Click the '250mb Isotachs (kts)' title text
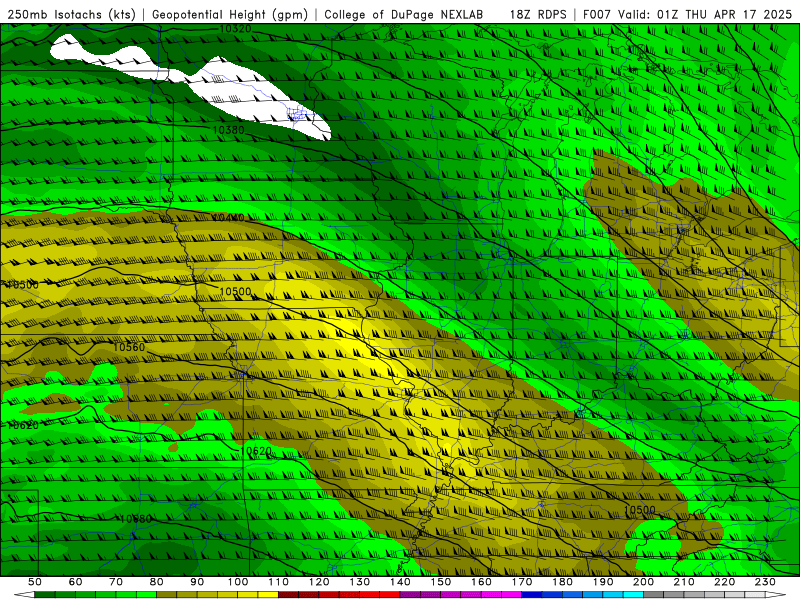This screenshot has height=600, width=800. tap(72, 14)
